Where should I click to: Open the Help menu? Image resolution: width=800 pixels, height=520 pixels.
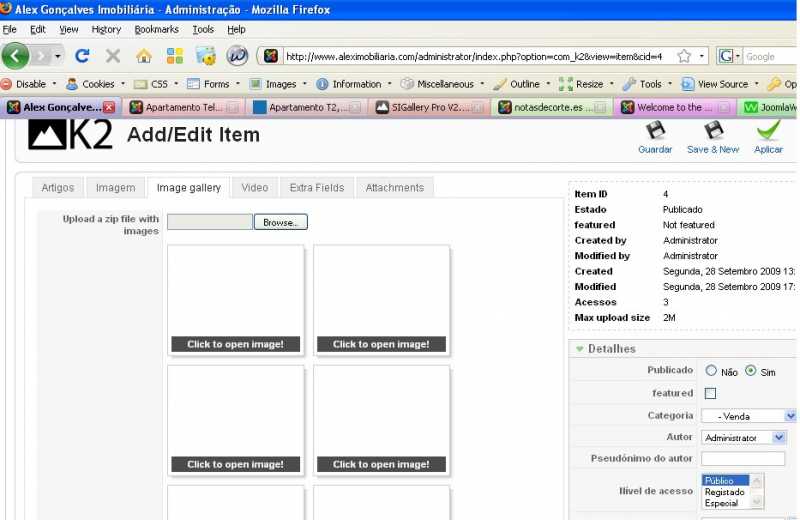[x=236, y=30]
